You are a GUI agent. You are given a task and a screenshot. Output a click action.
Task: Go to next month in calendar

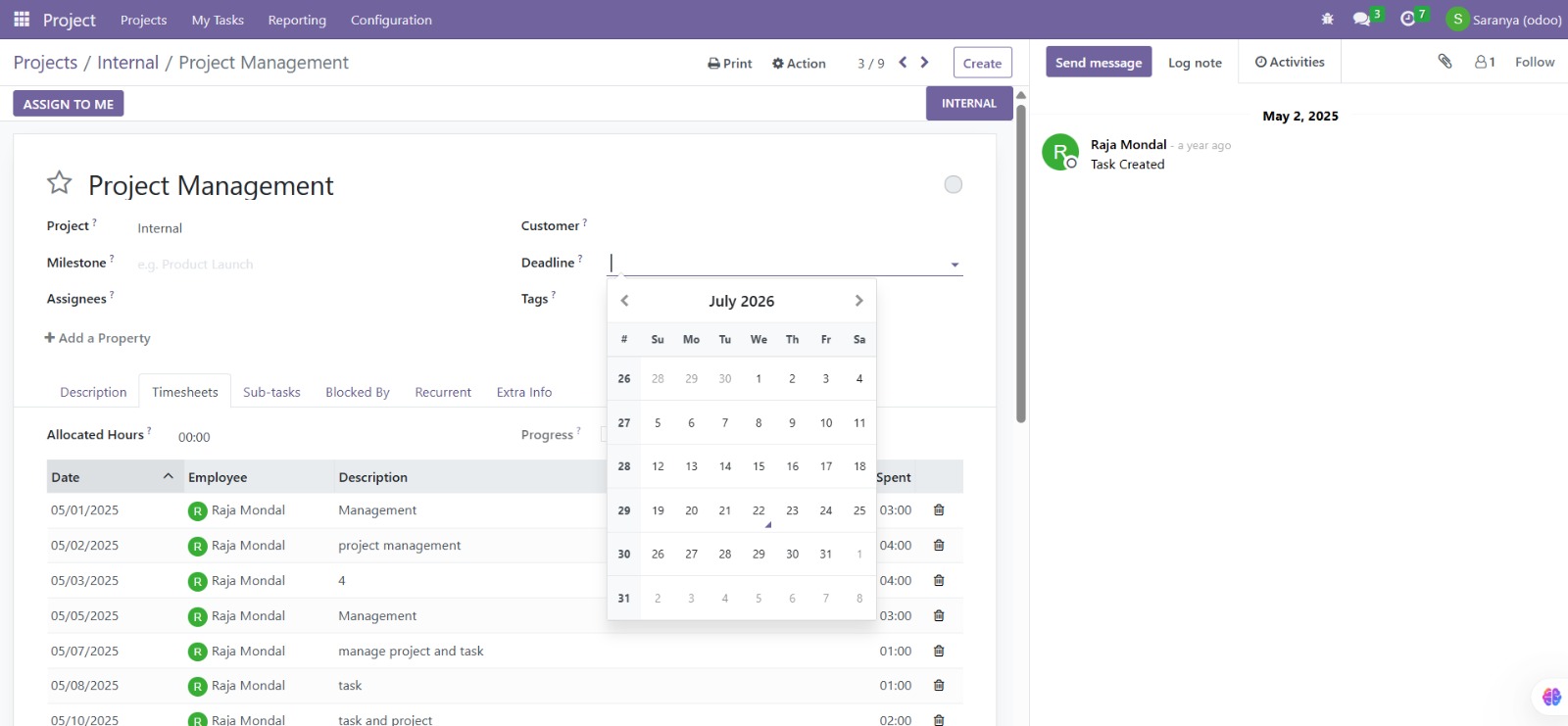click(x=858, y=301)
